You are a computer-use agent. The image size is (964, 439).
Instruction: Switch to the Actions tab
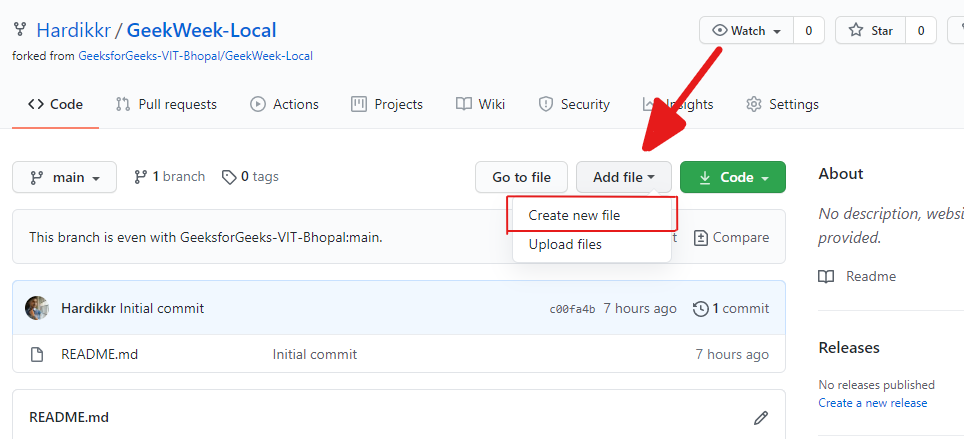pos(284,105)
